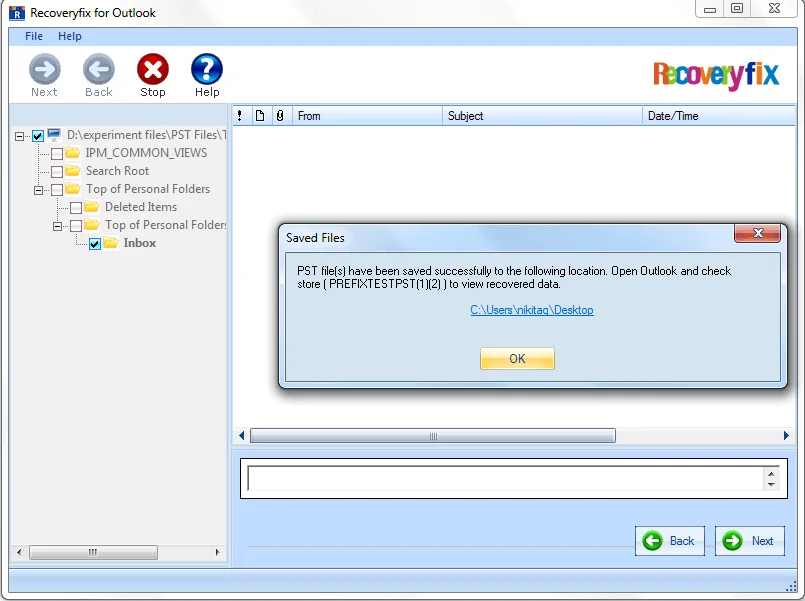Select the Search Root tree label
The image size is (805, 601).
[118, 171]
